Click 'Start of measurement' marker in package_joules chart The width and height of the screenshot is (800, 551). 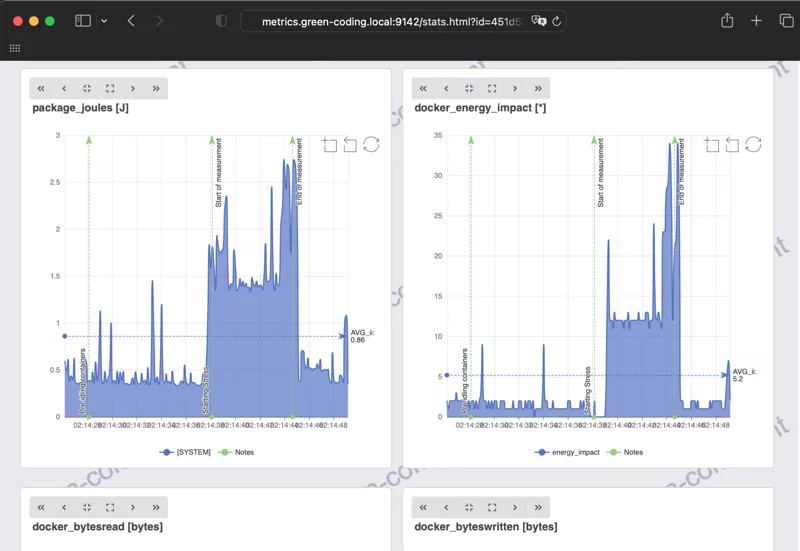(218, 172)
